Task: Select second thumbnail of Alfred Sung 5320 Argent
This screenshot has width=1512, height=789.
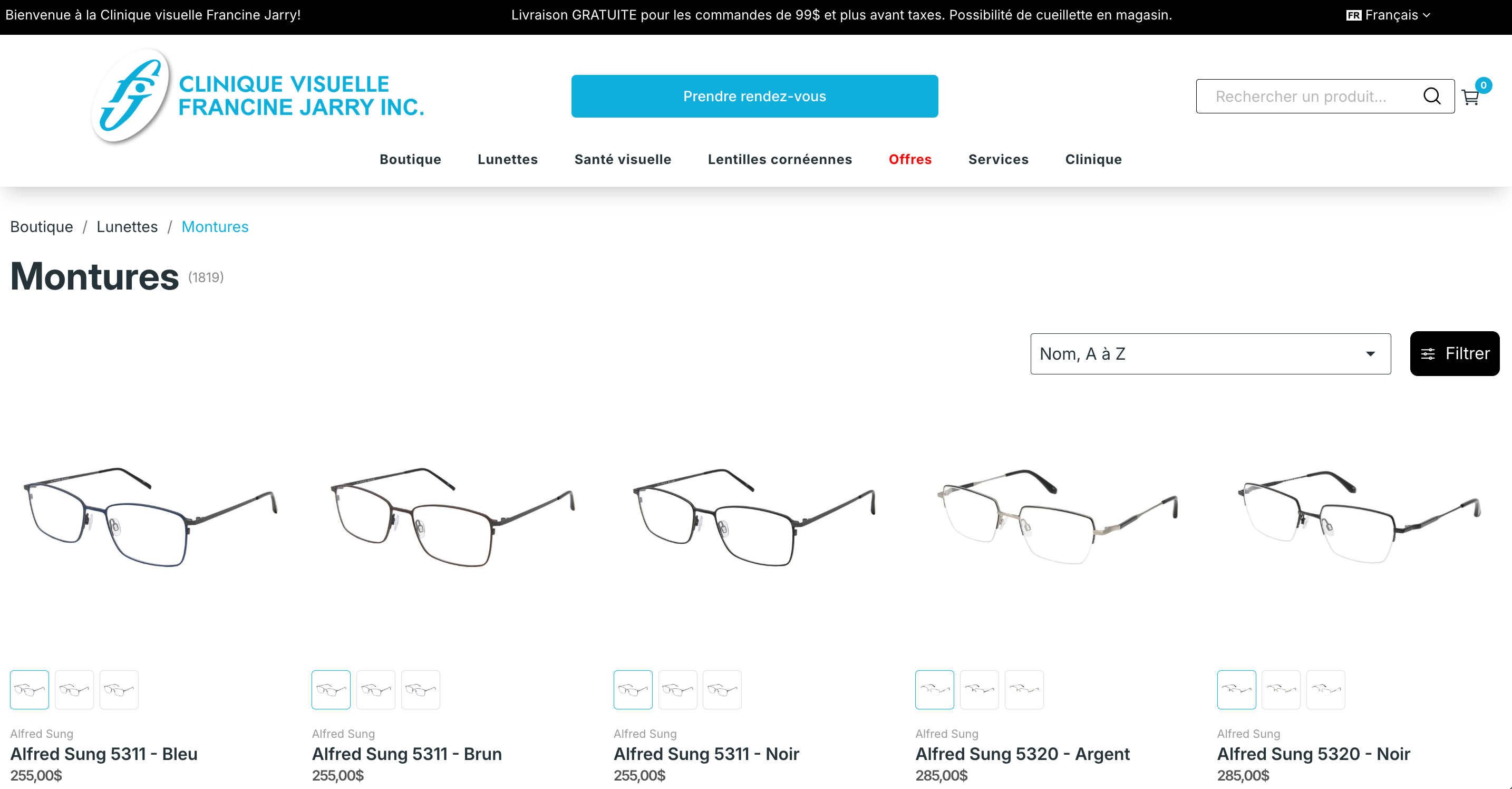Action: point(979,690)
